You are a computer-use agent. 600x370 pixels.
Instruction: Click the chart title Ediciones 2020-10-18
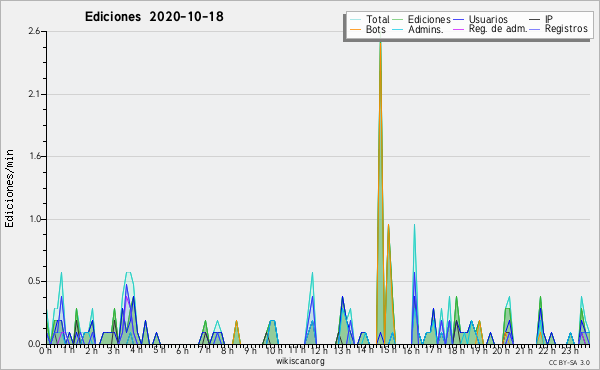pos(154,17)
